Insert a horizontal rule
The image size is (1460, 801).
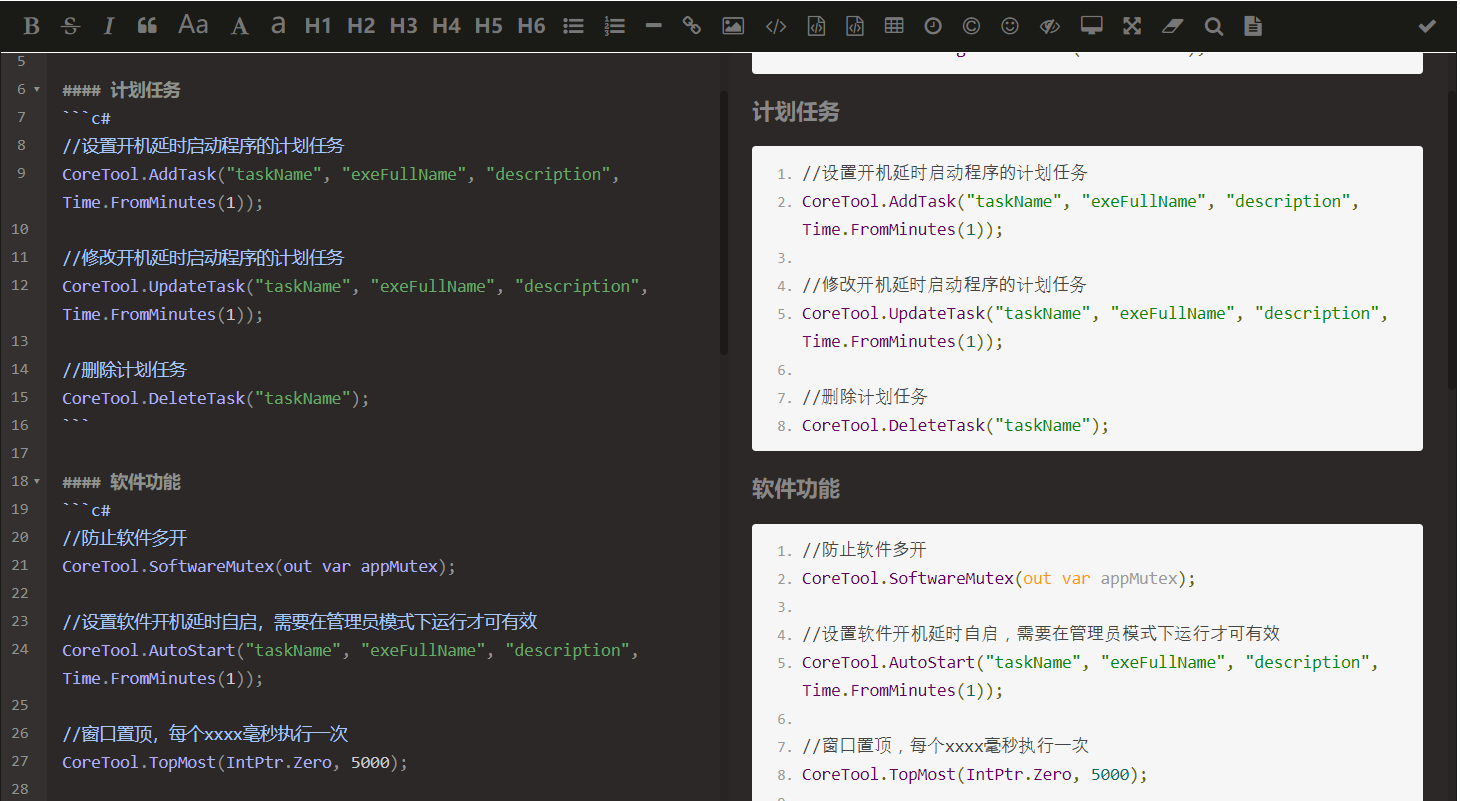[x=653, y=25]
